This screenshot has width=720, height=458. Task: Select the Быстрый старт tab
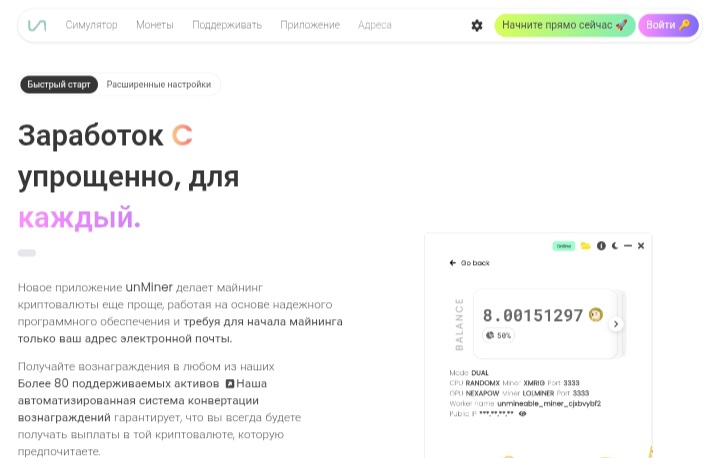click(x=59, y=85)
